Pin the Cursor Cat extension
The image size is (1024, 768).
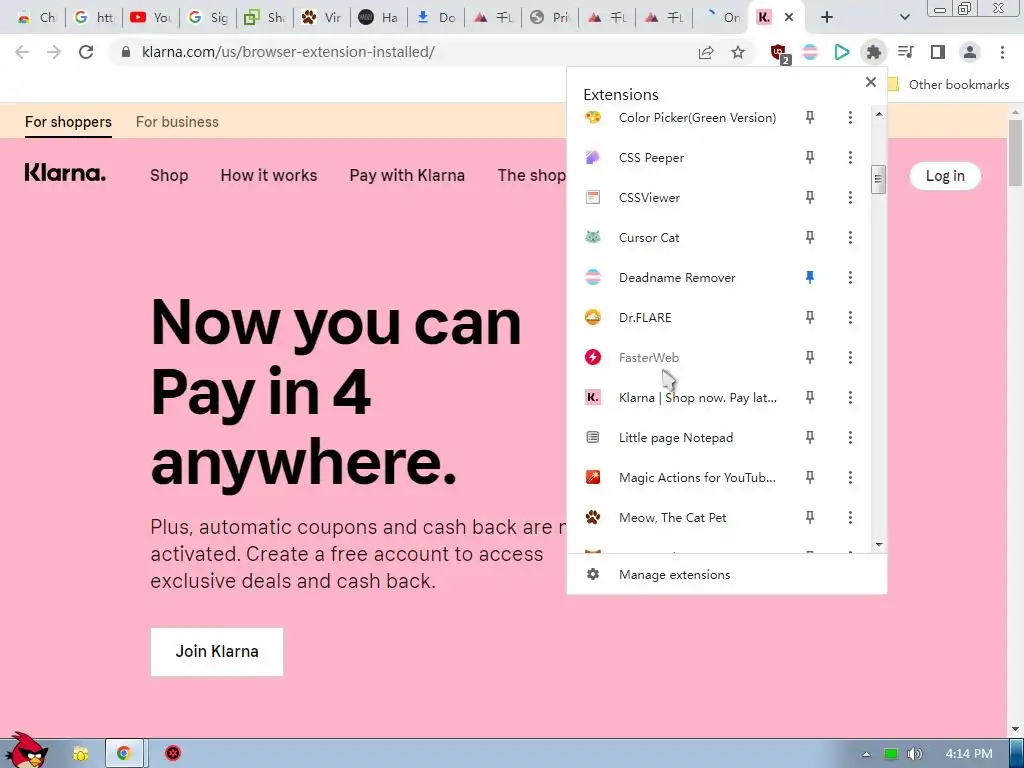click(x=810, y=238)
